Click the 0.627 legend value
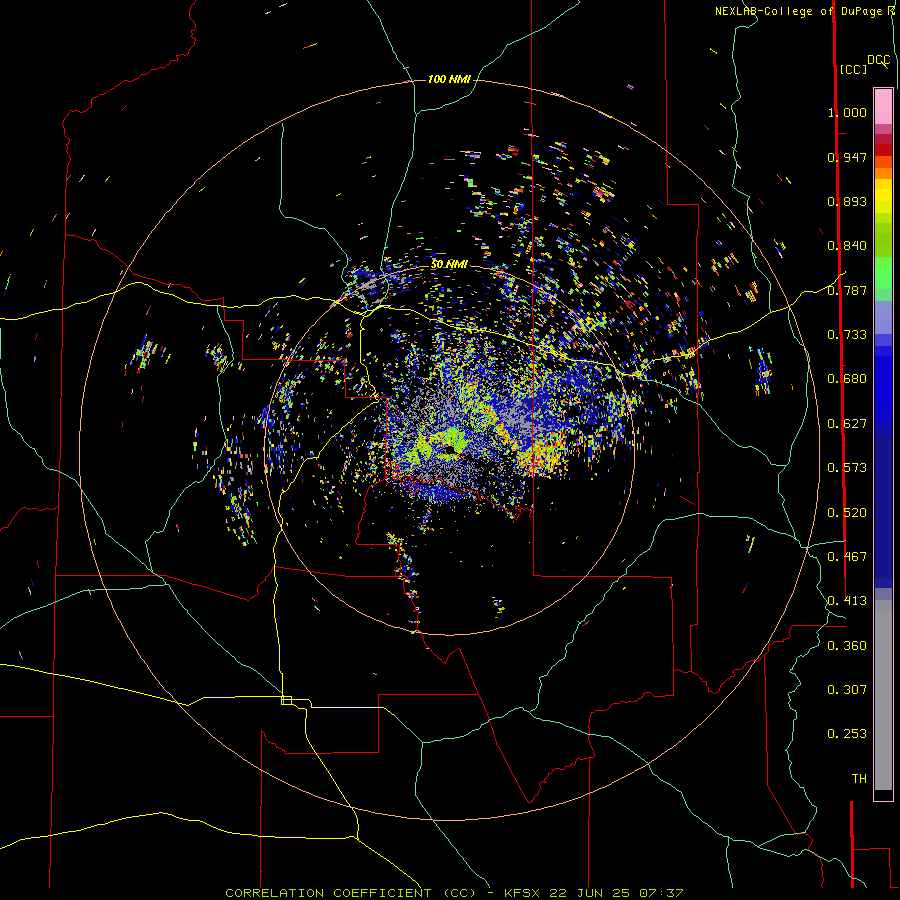The image size is (900, 900). pyautogui.click(x=847, y=424)
